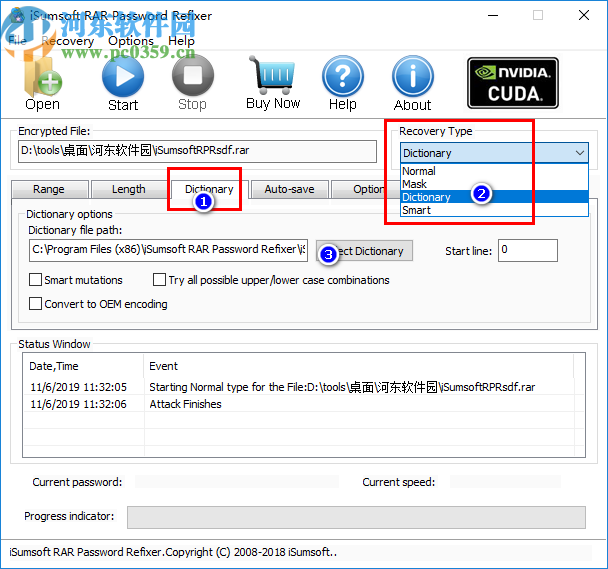Pick Smart recovery type option
This screenshot has height=569, width=608.
pos(494,210)
